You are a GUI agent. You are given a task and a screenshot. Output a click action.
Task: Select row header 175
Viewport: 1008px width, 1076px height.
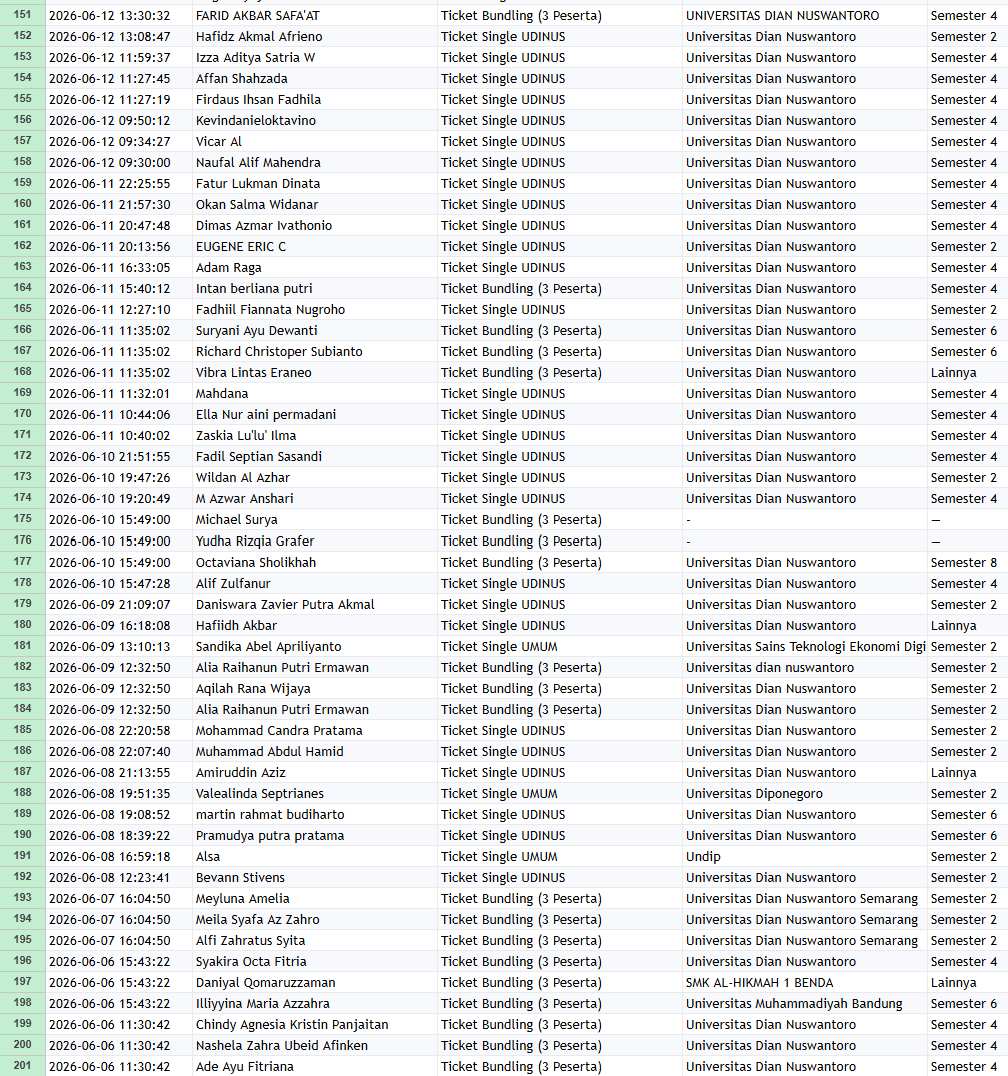(23, 519)
